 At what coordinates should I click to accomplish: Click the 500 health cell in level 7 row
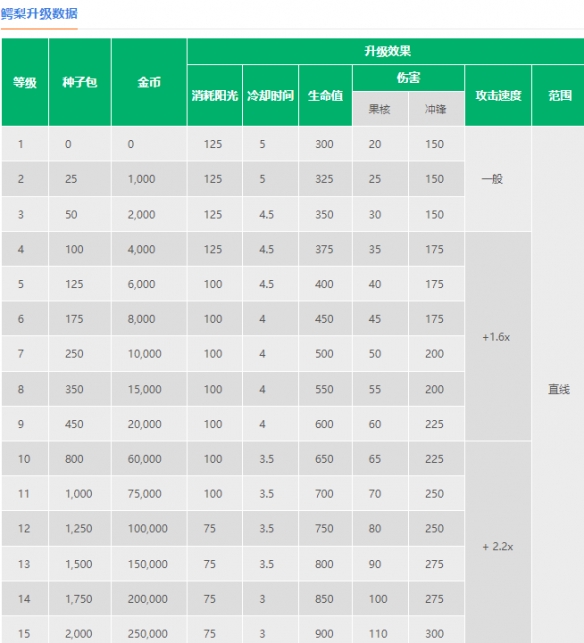(x=325, y=354)
